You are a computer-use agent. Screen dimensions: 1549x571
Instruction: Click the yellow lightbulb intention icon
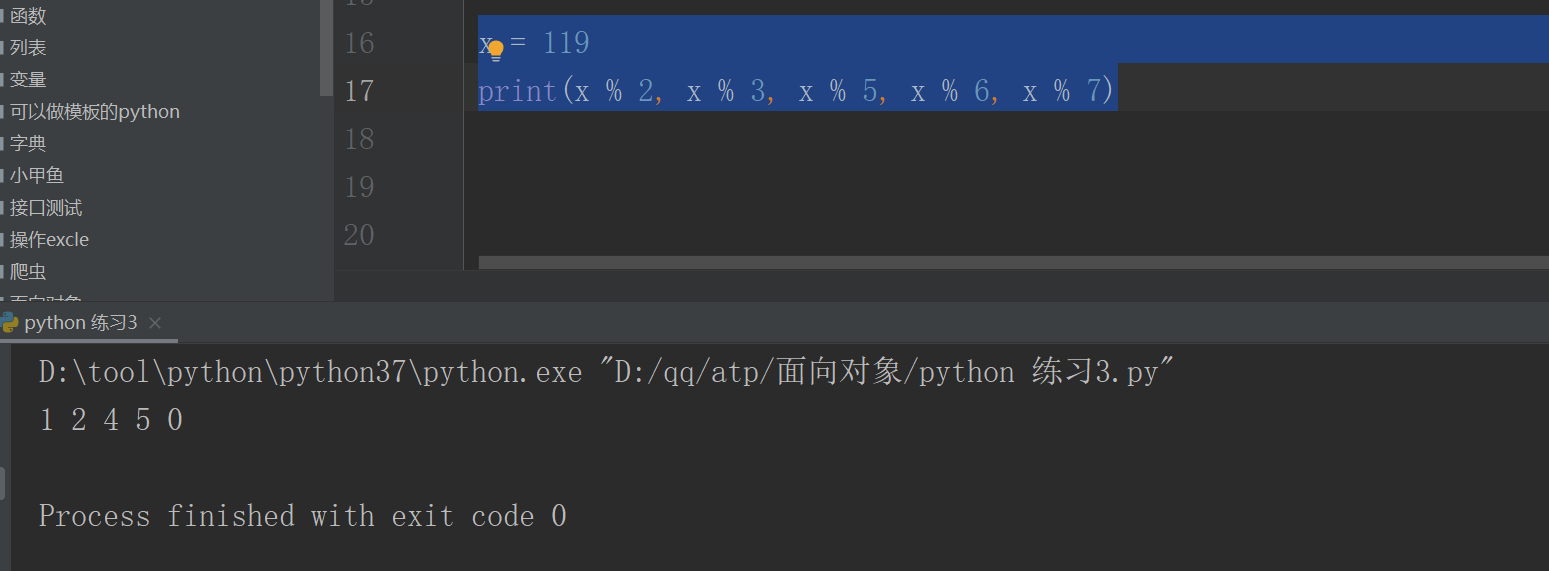pyautogui.click(x=495, y=51)
